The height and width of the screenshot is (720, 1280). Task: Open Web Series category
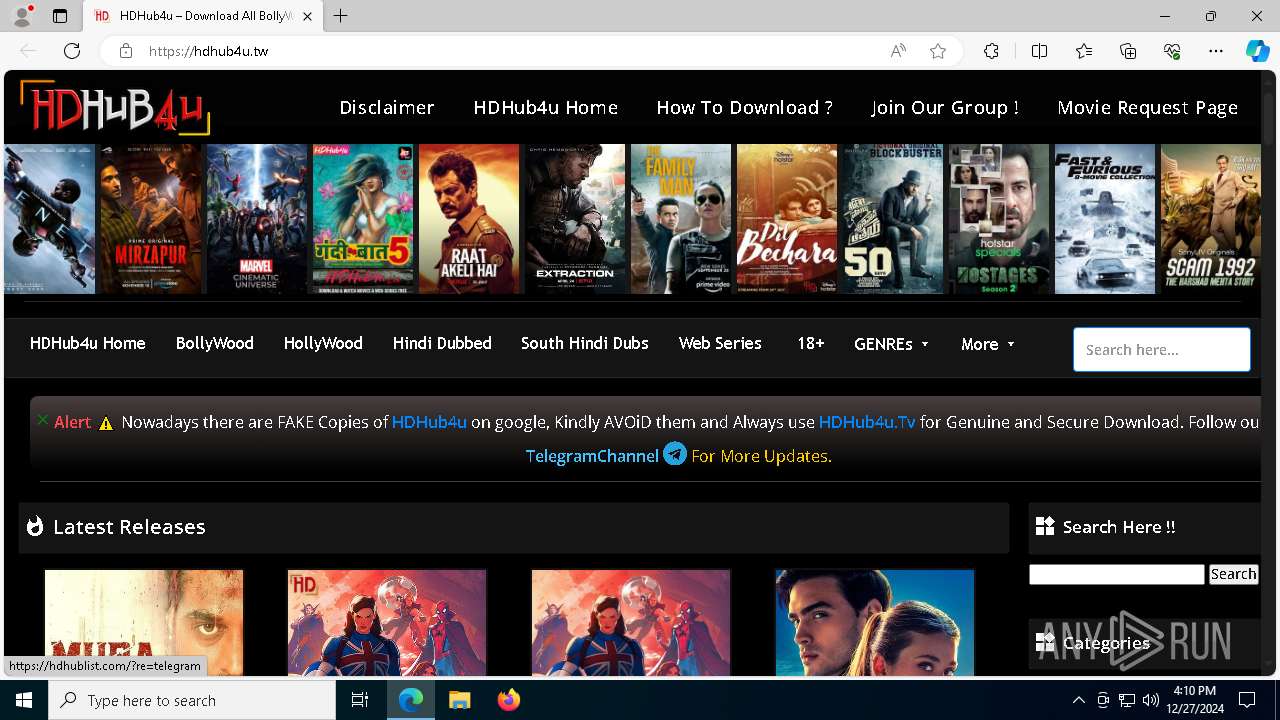[720, 343]
